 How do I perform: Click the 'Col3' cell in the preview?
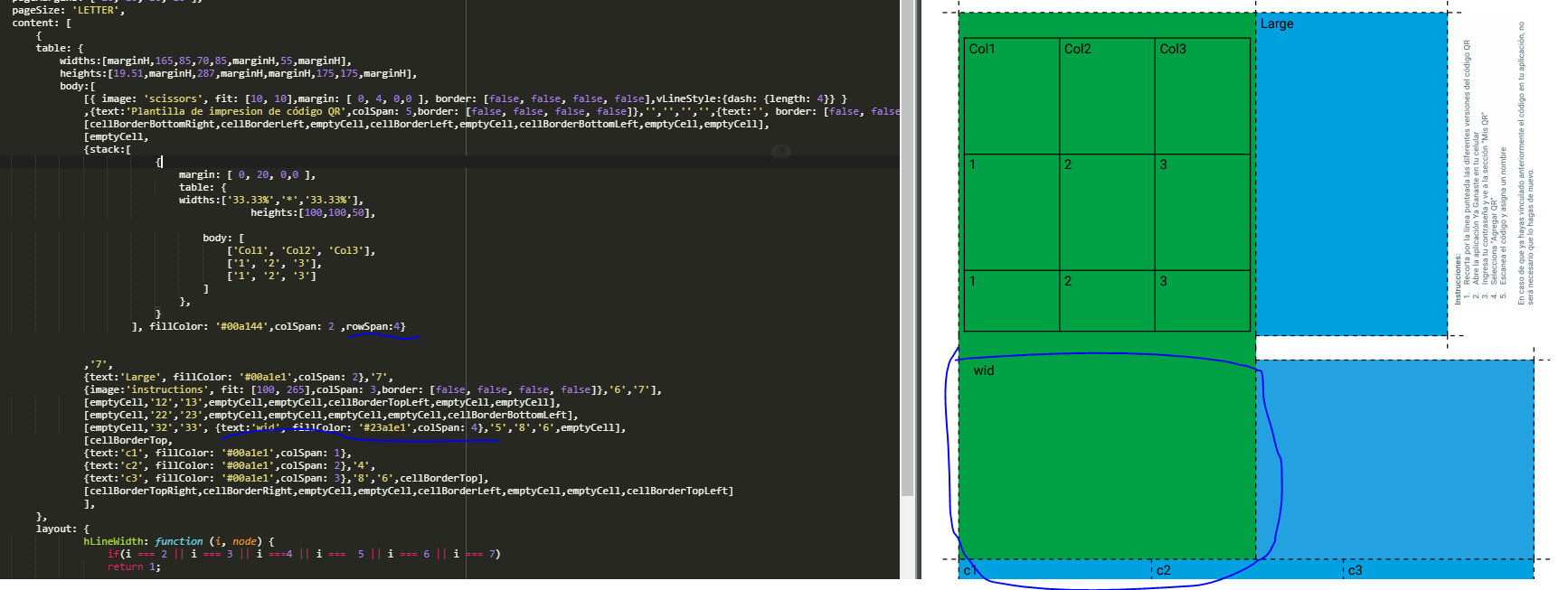(x=1203, y=96)
